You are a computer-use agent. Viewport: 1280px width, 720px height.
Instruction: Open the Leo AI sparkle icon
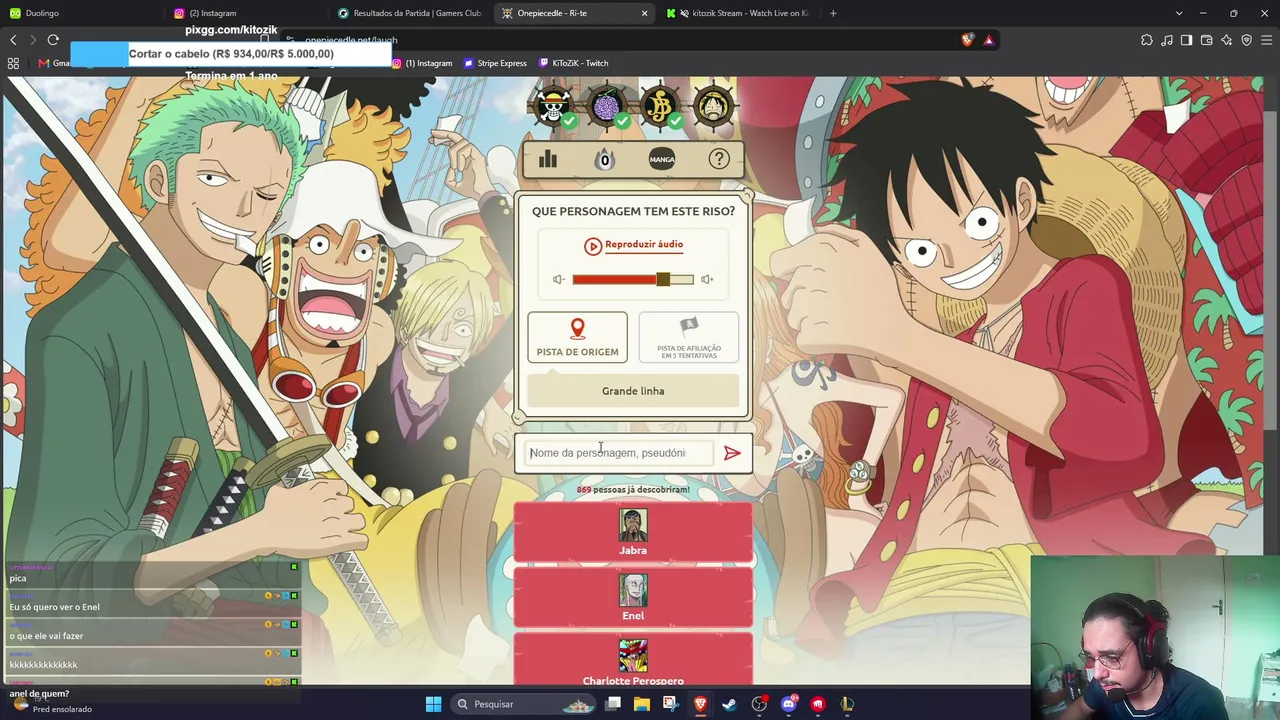[1227, 40]
